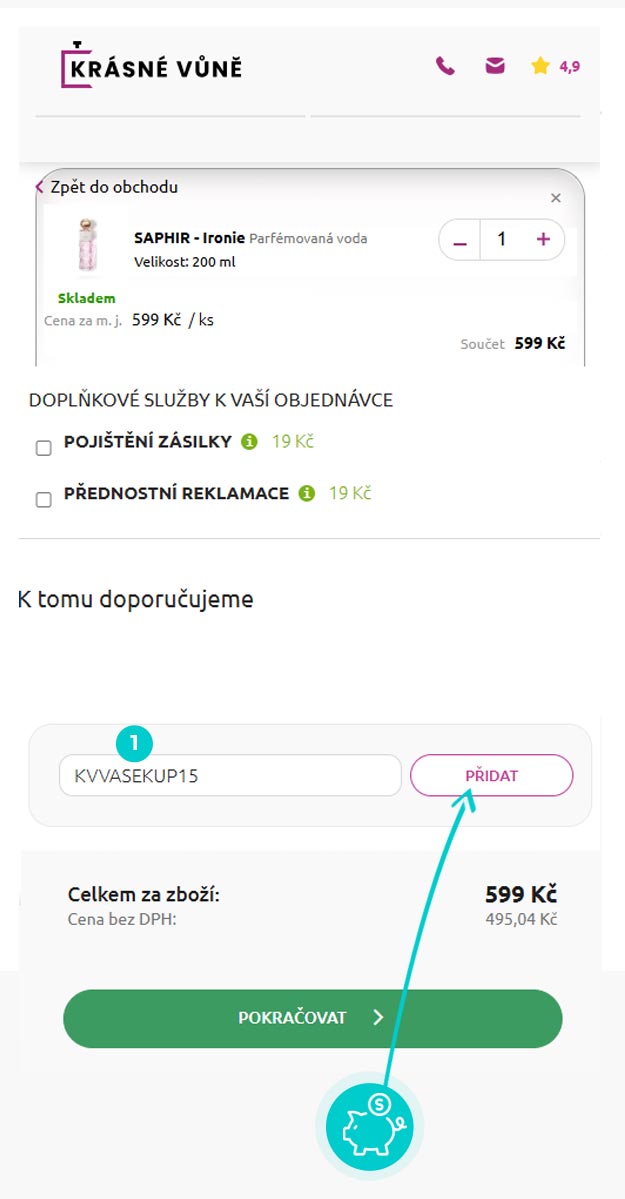Show info for Přednostní reklamace
This screenshot has height=1199, width=625.
(x=307, y=493)
